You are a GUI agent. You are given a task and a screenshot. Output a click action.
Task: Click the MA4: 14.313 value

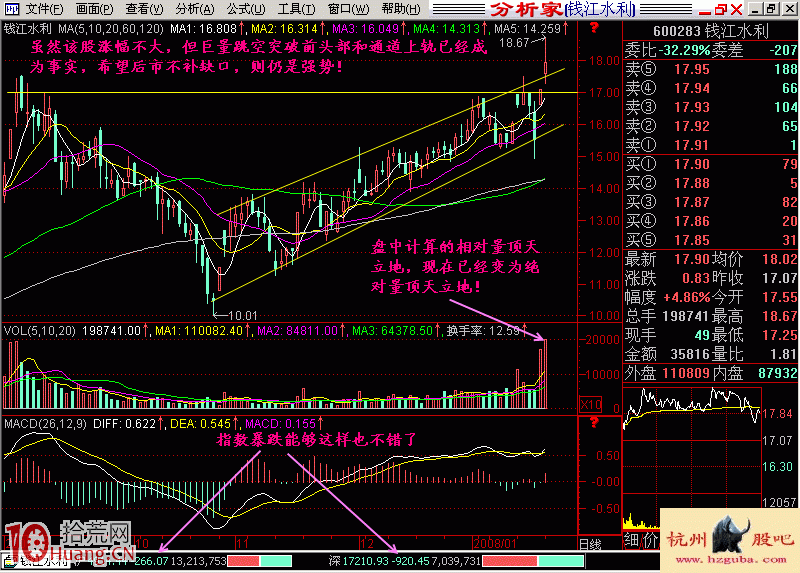click(446, 29)
